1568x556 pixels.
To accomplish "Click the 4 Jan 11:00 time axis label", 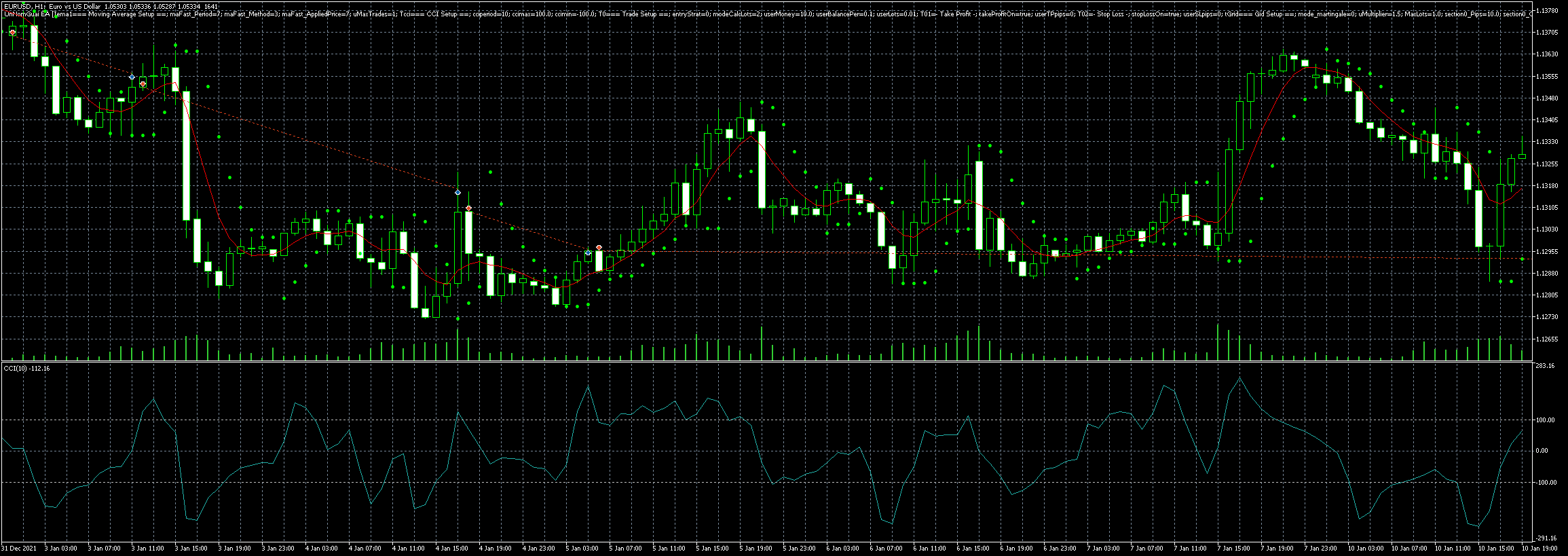I will pos(408,548).
